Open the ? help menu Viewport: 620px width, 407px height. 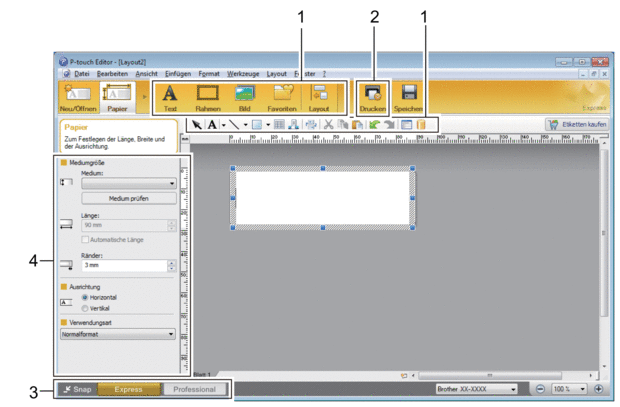(324, 74)
